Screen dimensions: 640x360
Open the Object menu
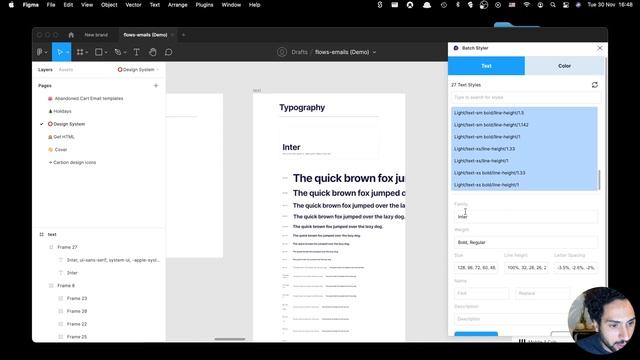(109, 5)
